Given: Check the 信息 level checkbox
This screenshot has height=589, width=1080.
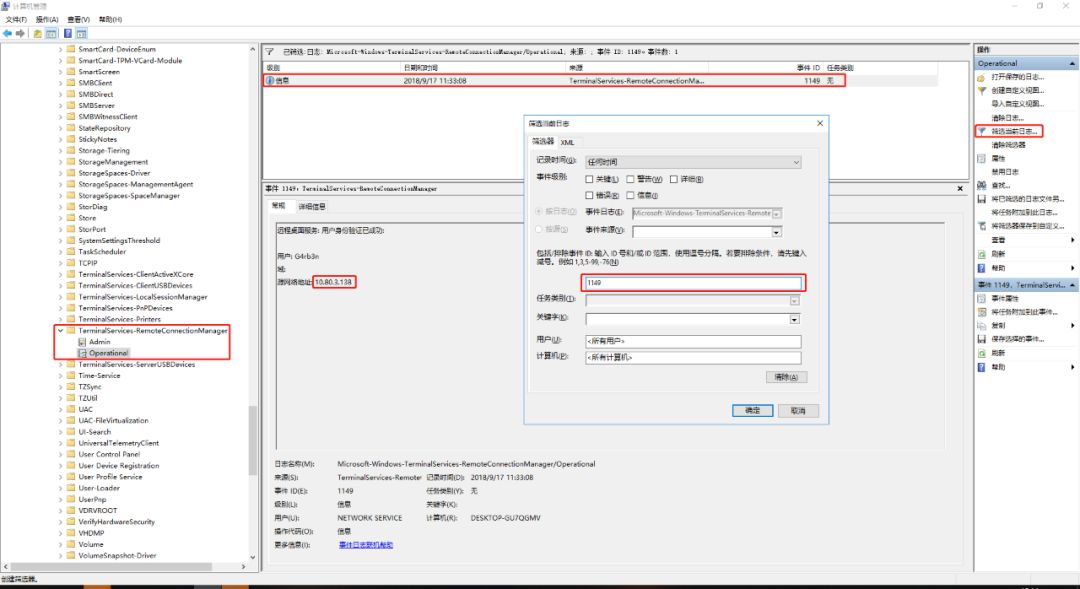Looking at the screenshot, I should tap(630, 196).
